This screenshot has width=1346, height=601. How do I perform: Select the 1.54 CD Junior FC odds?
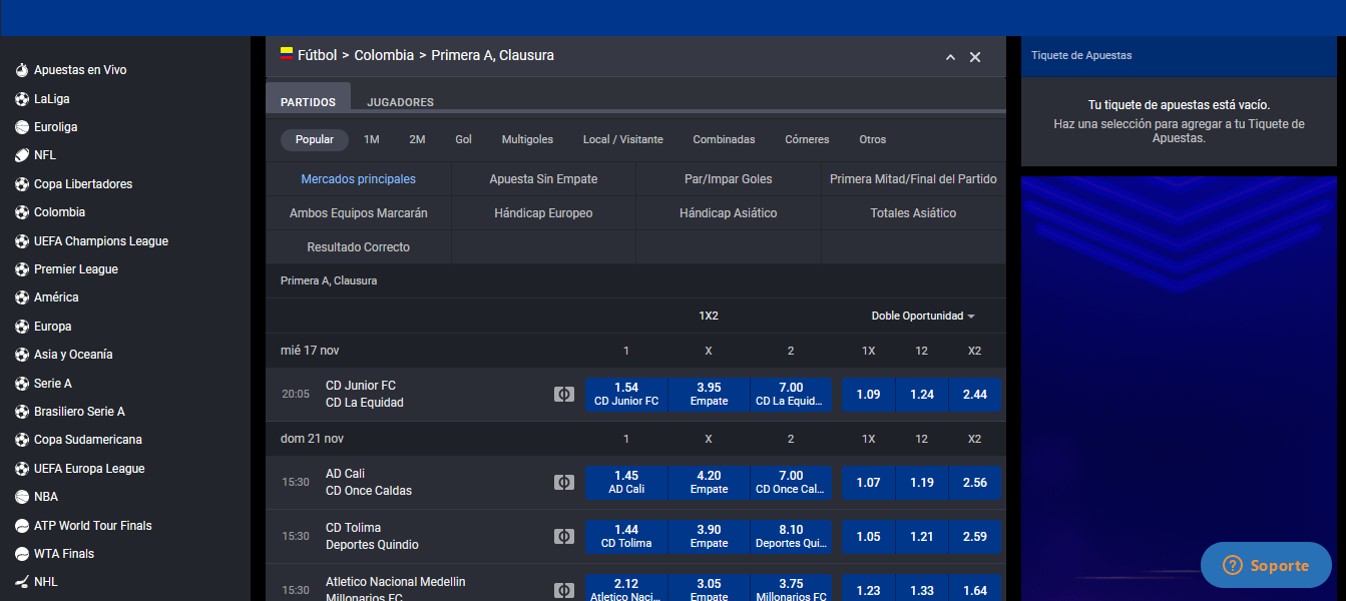(x=626, y=394)
